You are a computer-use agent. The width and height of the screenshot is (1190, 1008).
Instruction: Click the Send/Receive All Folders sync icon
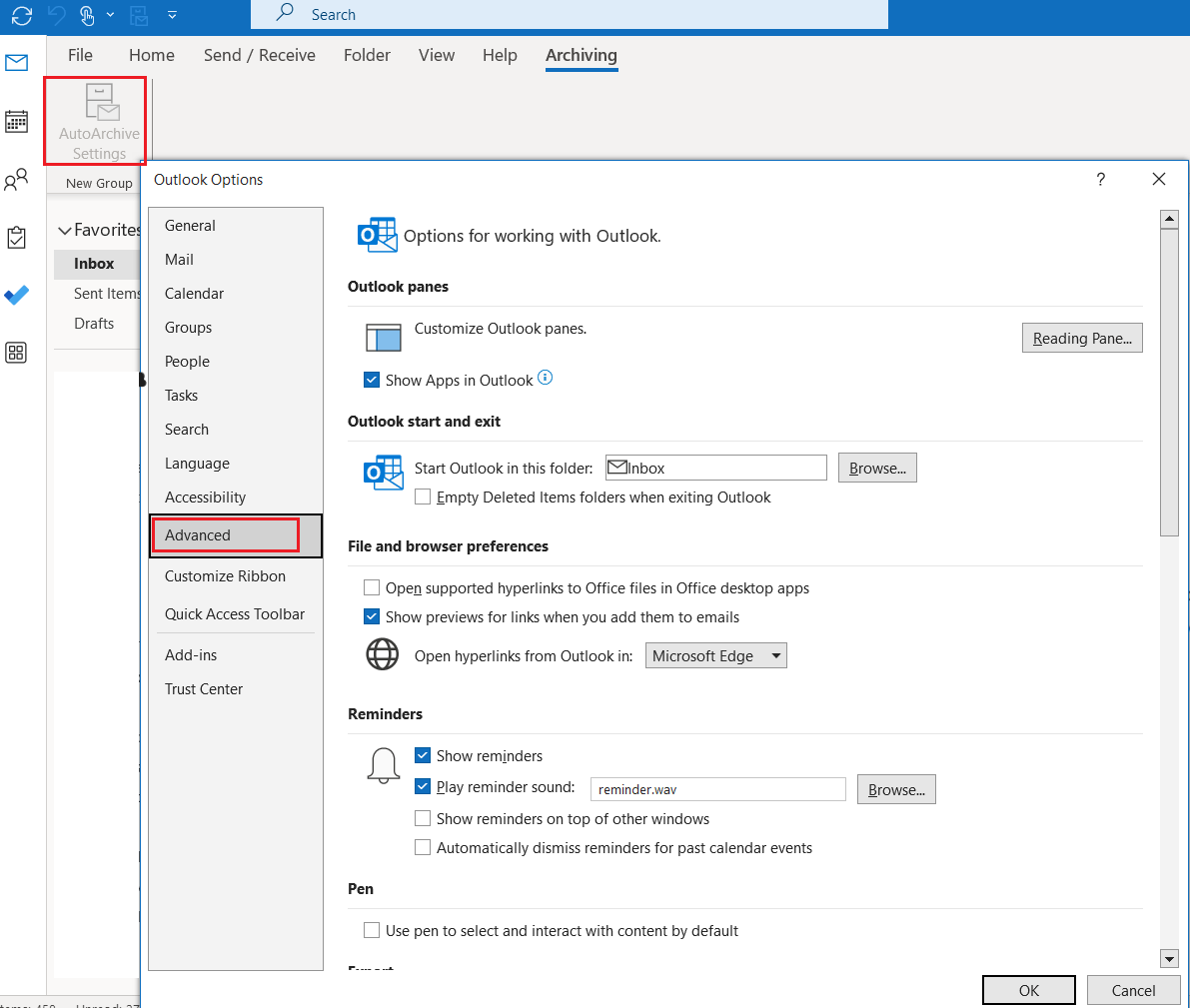tap(21, 14)
